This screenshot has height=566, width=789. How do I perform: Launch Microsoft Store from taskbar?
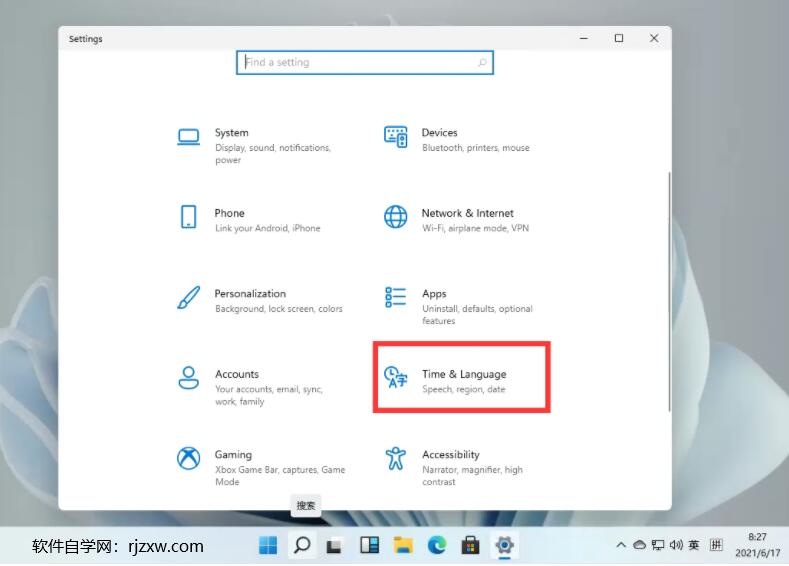point(470,545)
